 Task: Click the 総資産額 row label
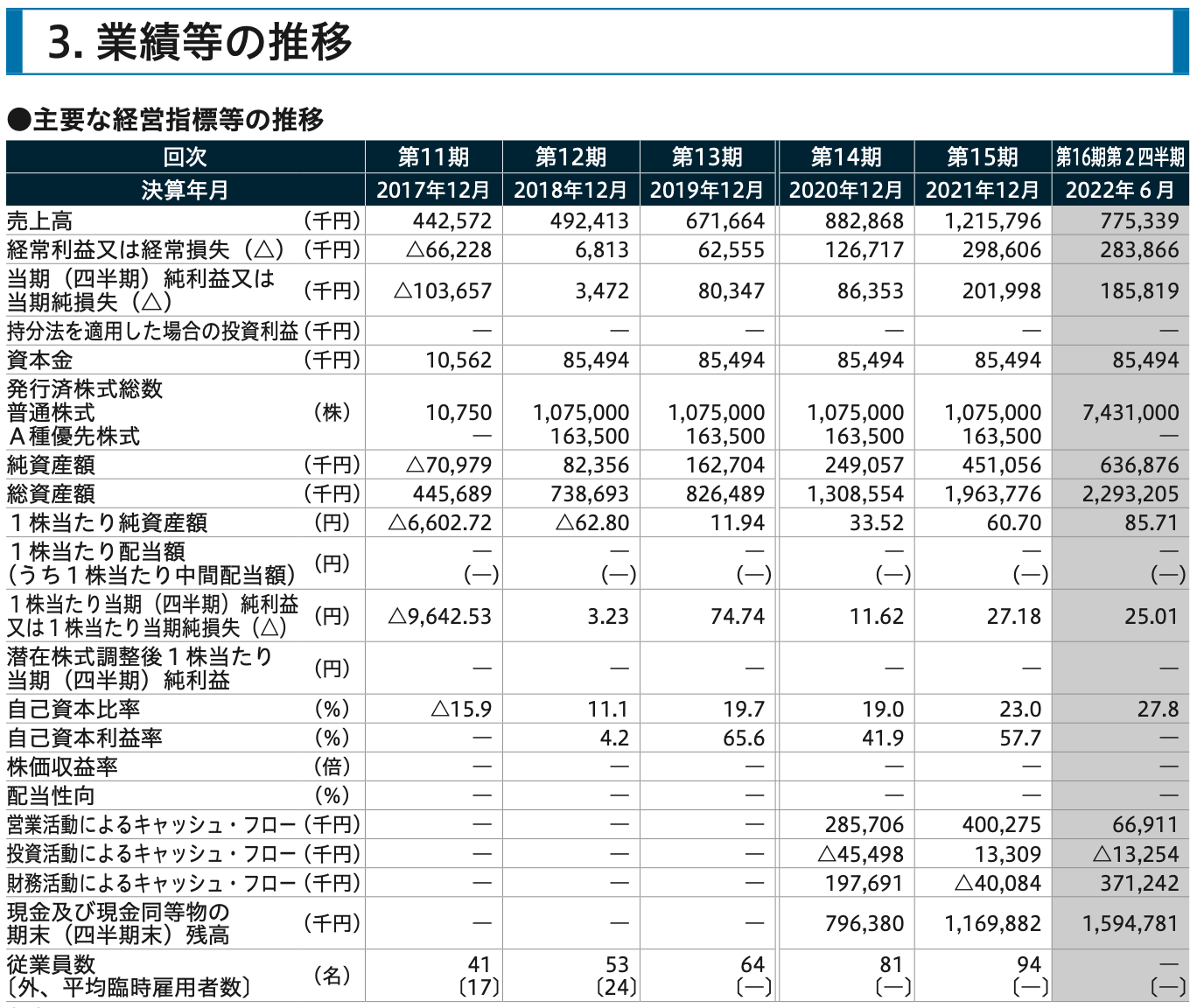pyautogui.click(x=51, y=493)
